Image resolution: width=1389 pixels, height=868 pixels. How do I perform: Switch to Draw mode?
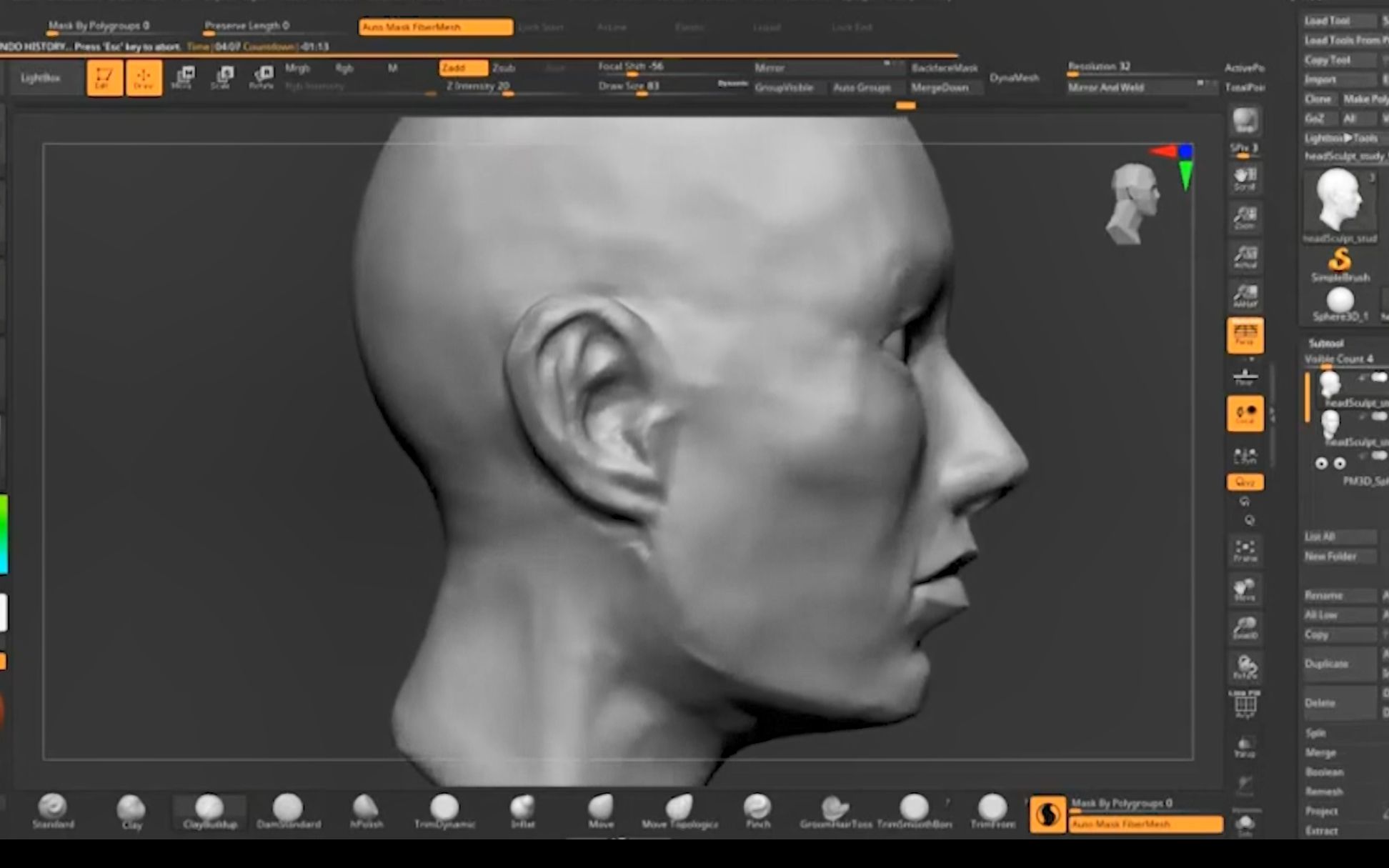(144, 78)
